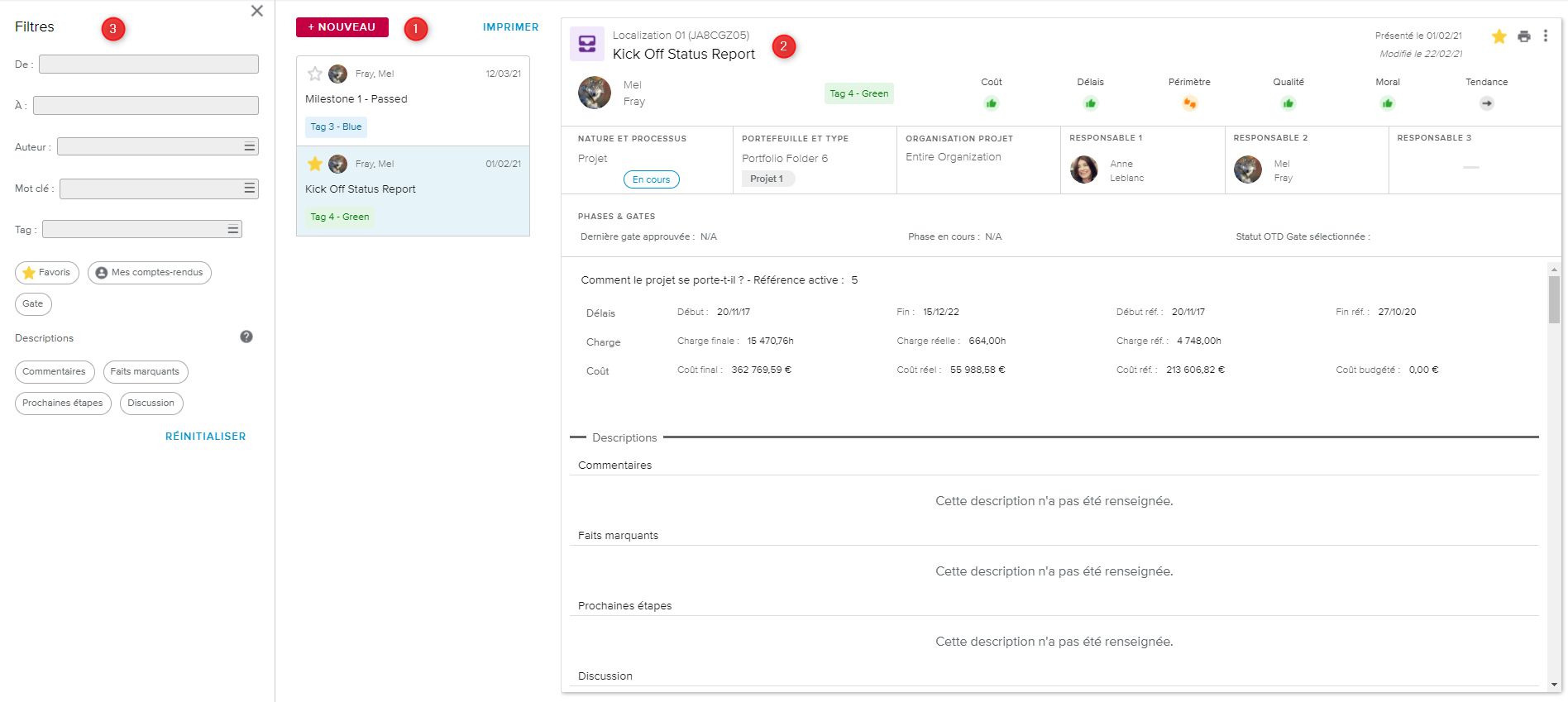Close the Filtres panel with X
This screenshot has height=702, width=1568.
click(257, 11)
